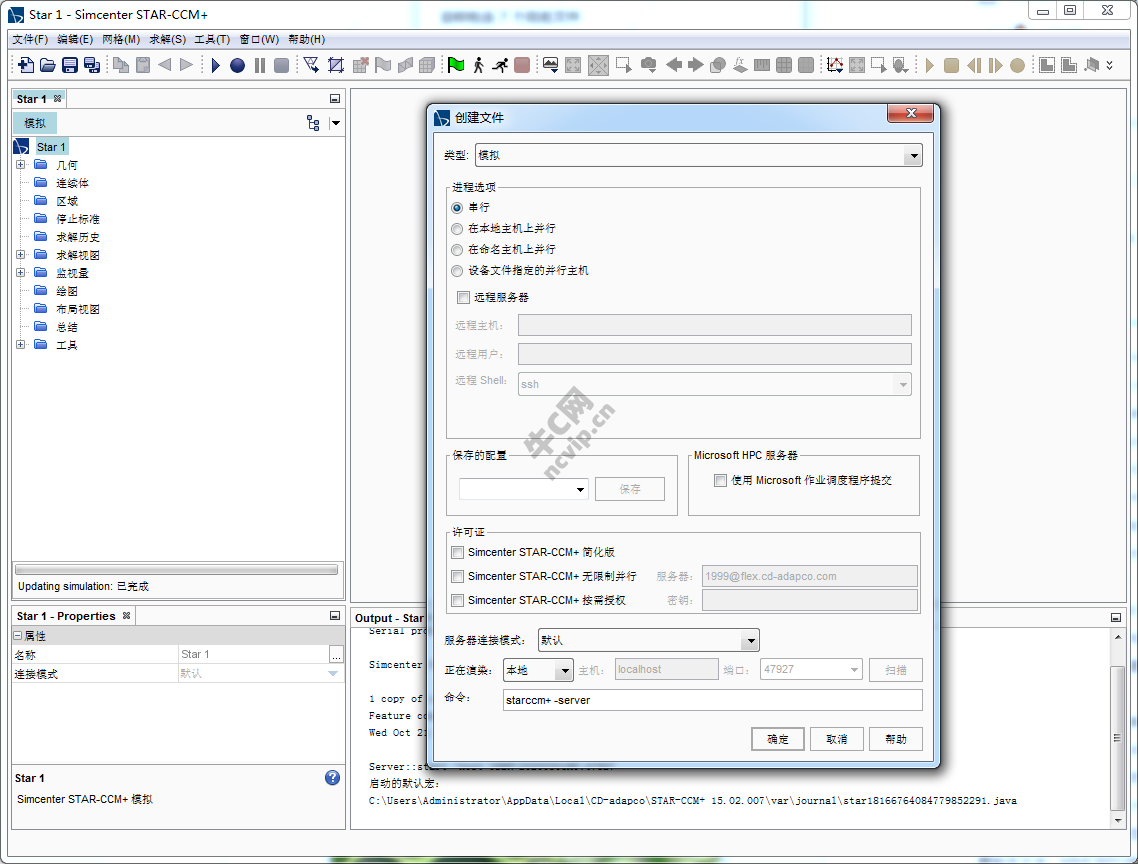
Task: Select 在命名主机上并行 radio option
Action: 457,250
